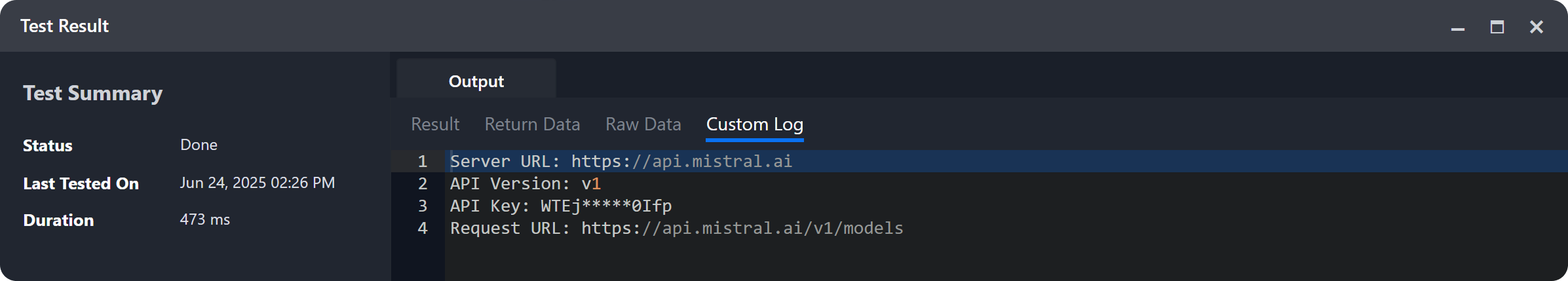Screen dimensions: 1568x281
Task: Maximize the Test Result window
Action: (1497, 27)
